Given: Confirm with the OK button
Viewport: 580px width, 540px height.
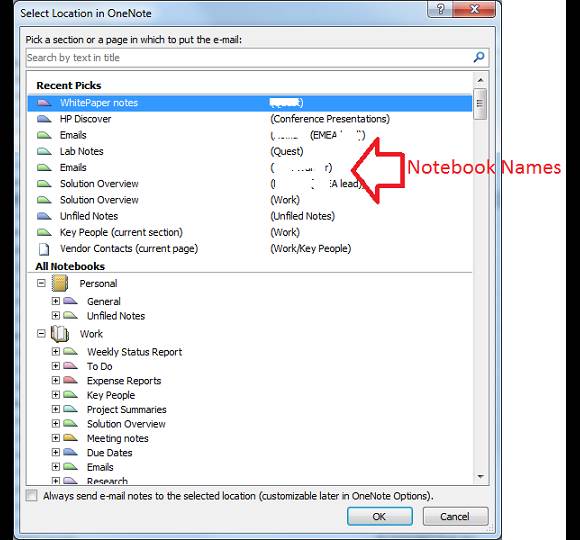Looking at the screenshot, I should (380, 516).
